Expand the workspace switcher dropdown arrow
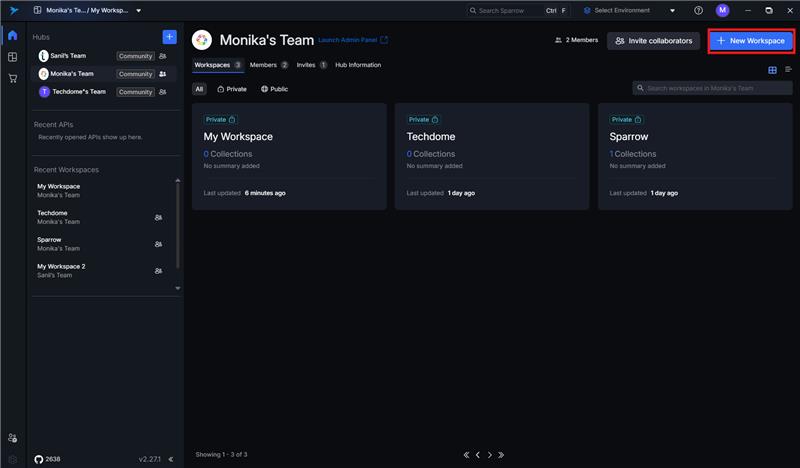Screen dimensions: 800x468 click(x=138, y=11)
